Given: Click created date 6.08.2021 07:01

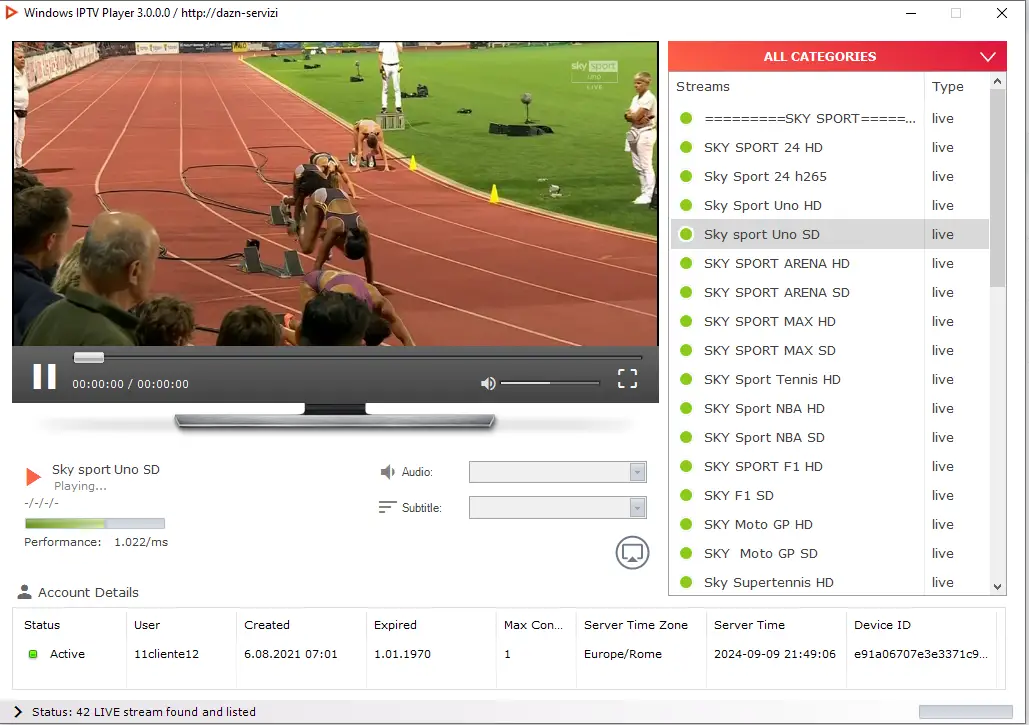Looking at the screenshot, I should [291, 654].
